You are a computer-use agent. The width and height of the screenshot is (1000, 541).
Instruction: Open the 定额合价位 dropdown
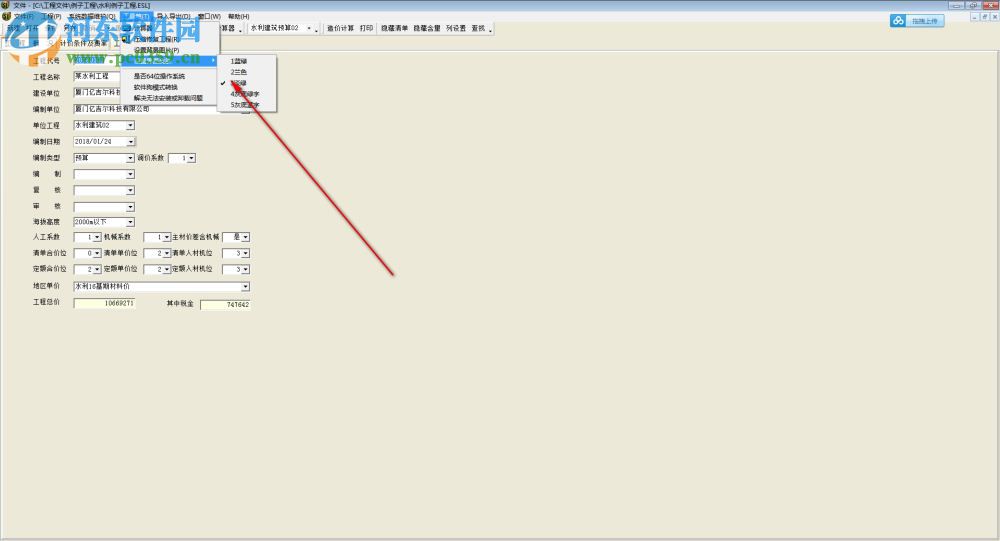coord(97,270)
